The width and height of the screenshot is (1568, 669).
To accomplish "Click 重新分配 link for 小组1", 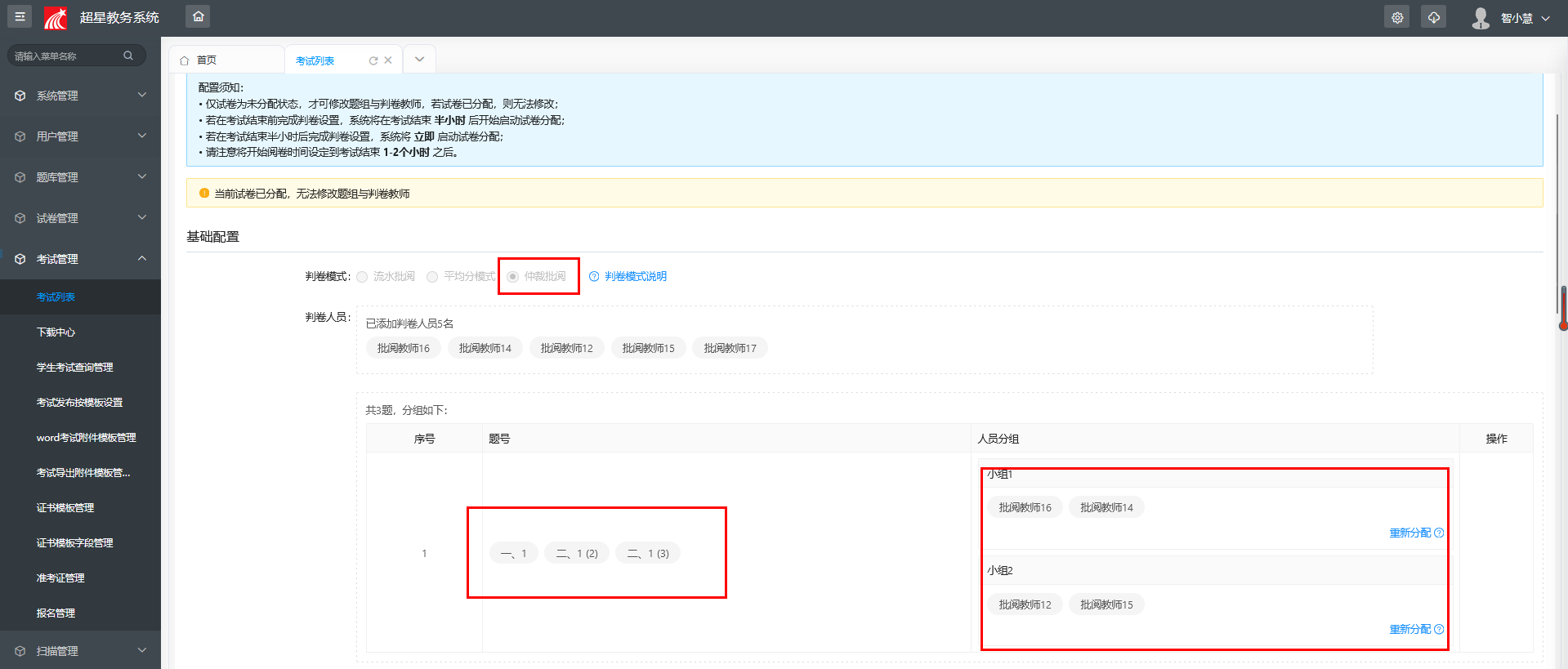I will point(1409,533).
